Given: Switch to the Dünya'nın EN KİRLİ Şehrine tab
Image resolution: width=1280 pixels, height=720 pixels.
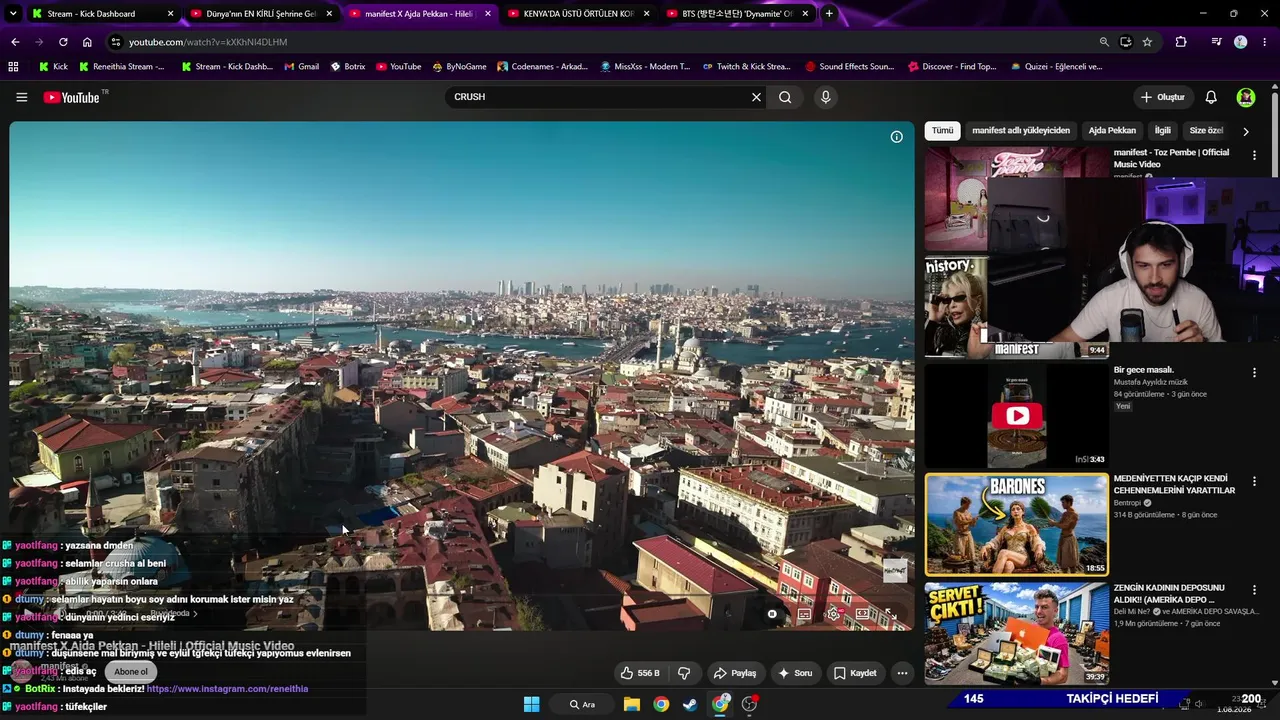Looking at the screenshot, I should coord(262,14).
